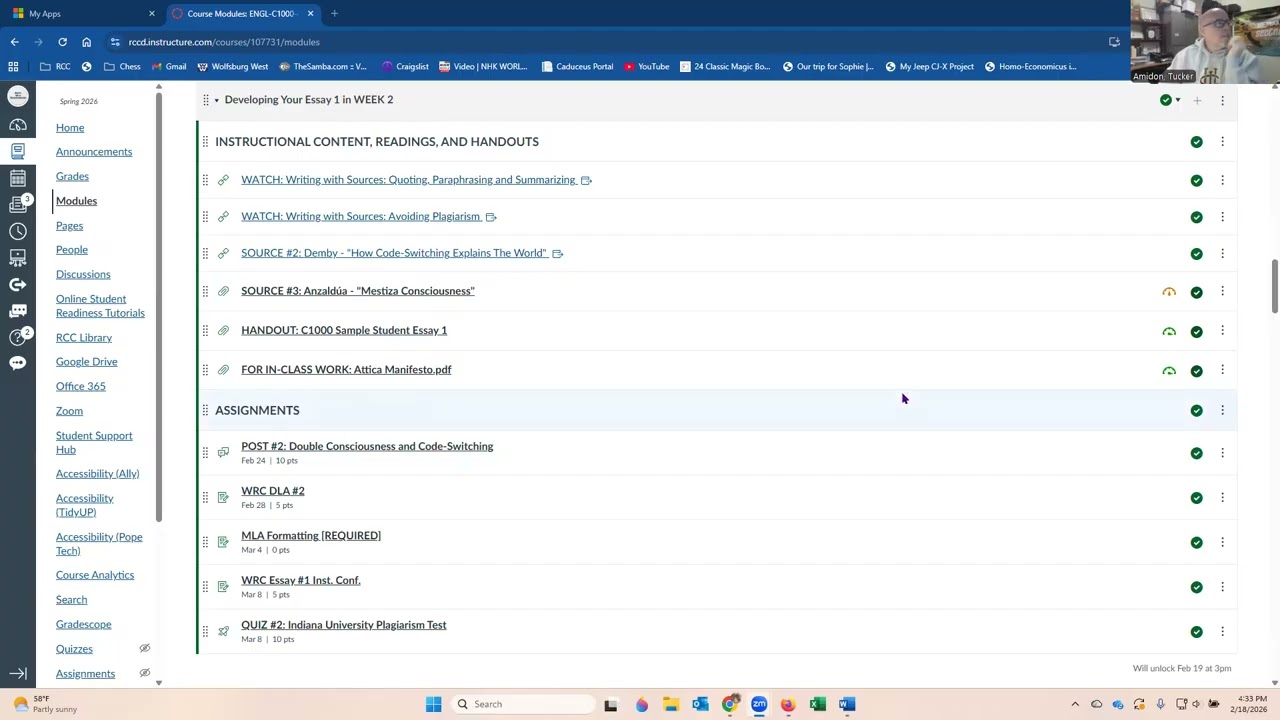The image size is (1280, 720).
Task: Click the browser address bar URL
Action: click(224, 42)
